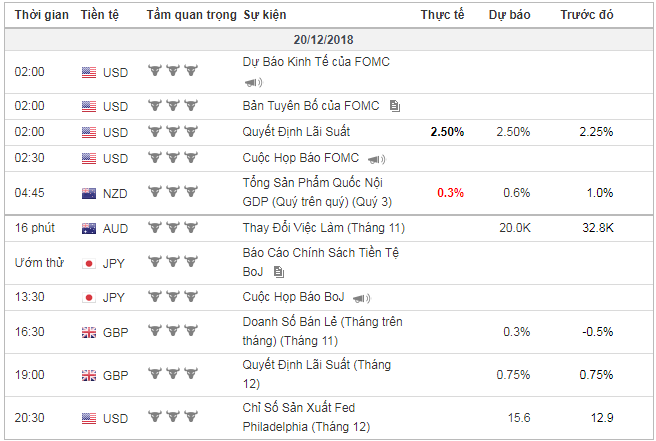Click the importance bull icons in the NZD row
This screenshot has width=656, height=441.
pos(172,193)
